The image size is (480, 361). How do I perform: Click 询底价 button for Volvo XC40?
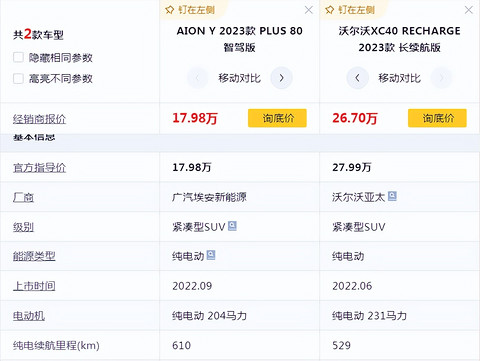pos(437,118)
